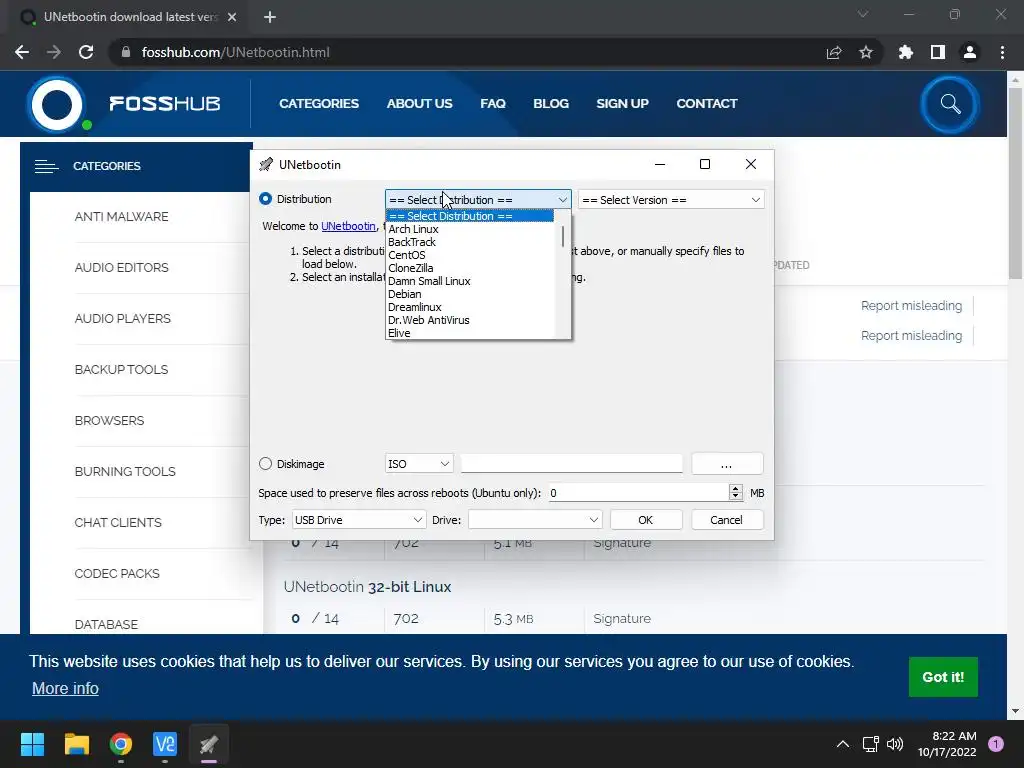
Task: Click OK in the UNetbootin dialog
Action: [x=646, y=520]
